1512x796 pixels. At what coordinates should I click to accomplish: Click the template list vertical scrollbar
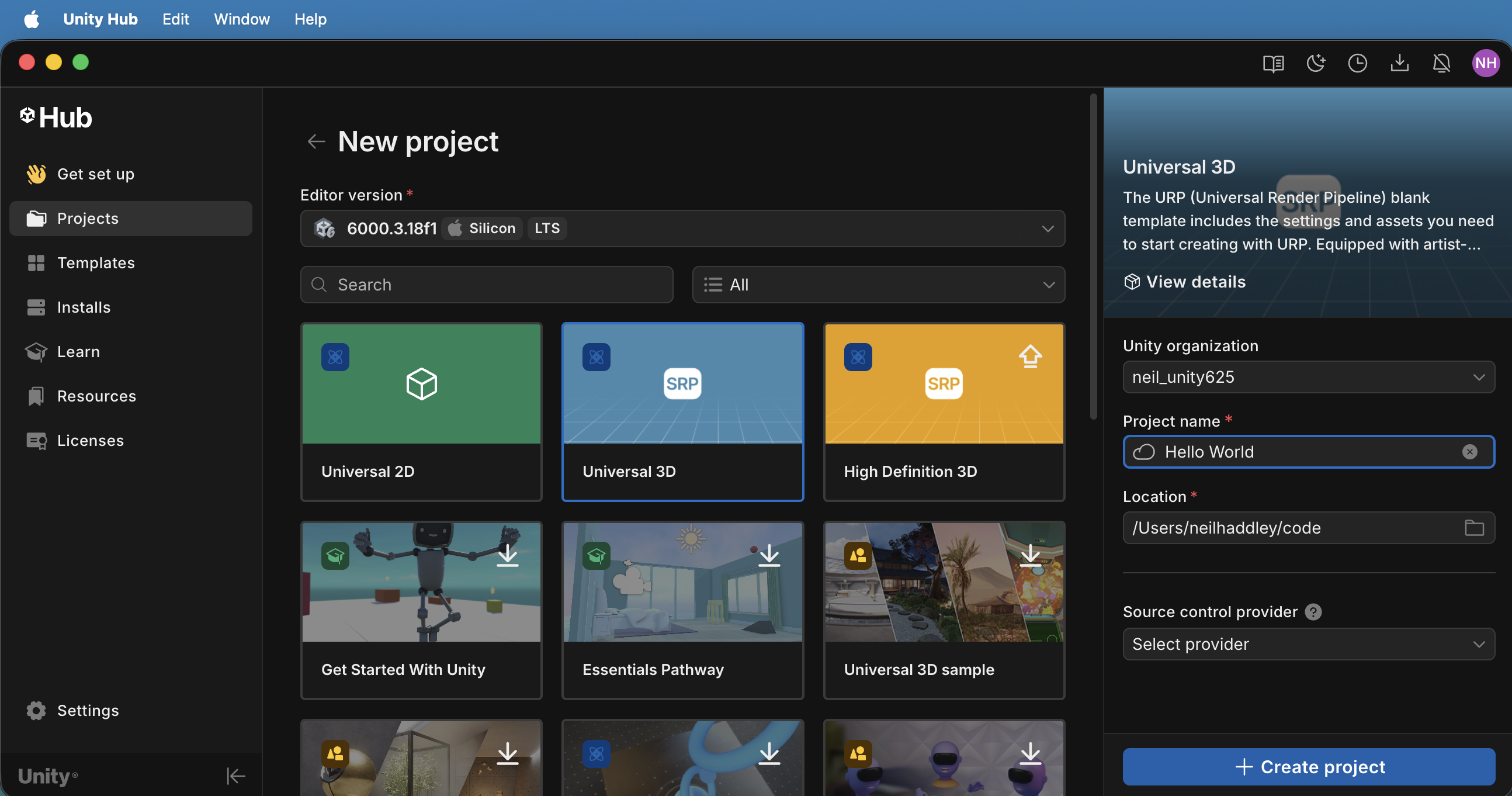[1093, 257]
